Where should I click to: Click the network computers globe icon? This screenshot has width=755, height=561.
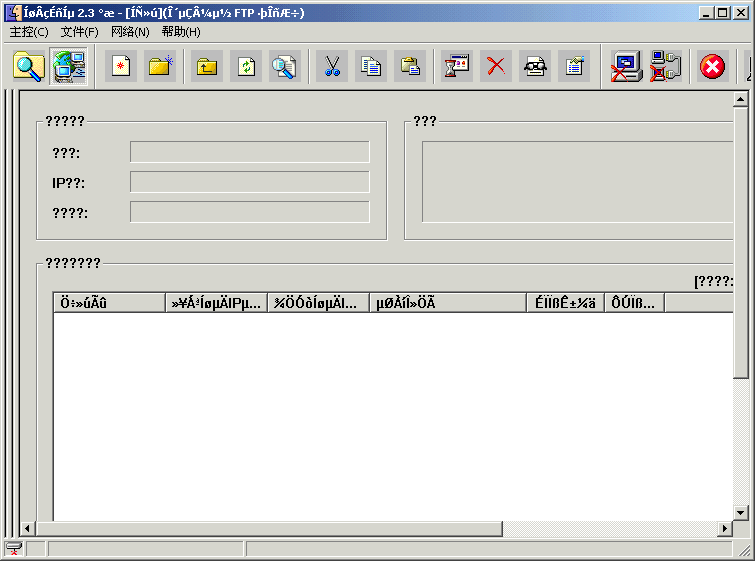[69, 67]
